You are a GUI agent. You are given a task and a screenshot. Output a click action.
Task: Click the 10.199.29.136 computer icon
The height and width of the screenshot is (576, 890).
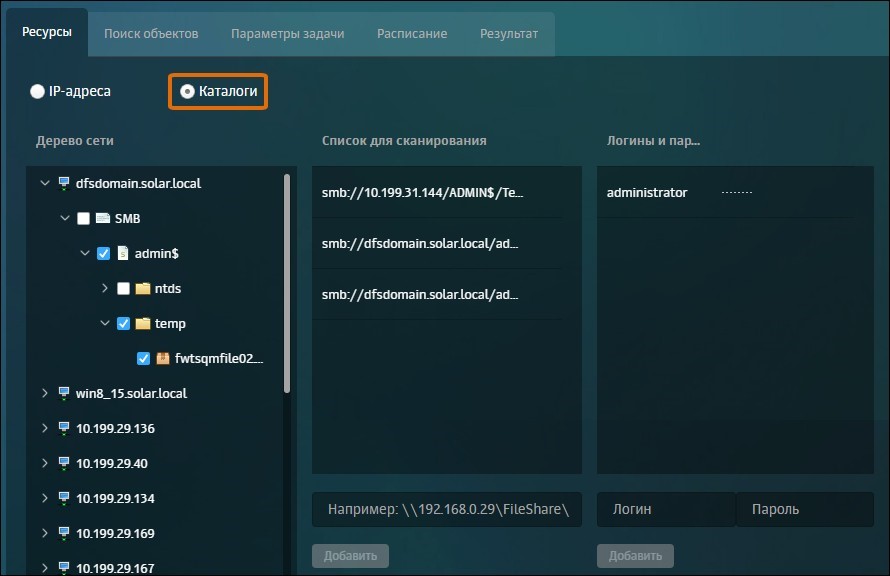click(64, 428)
